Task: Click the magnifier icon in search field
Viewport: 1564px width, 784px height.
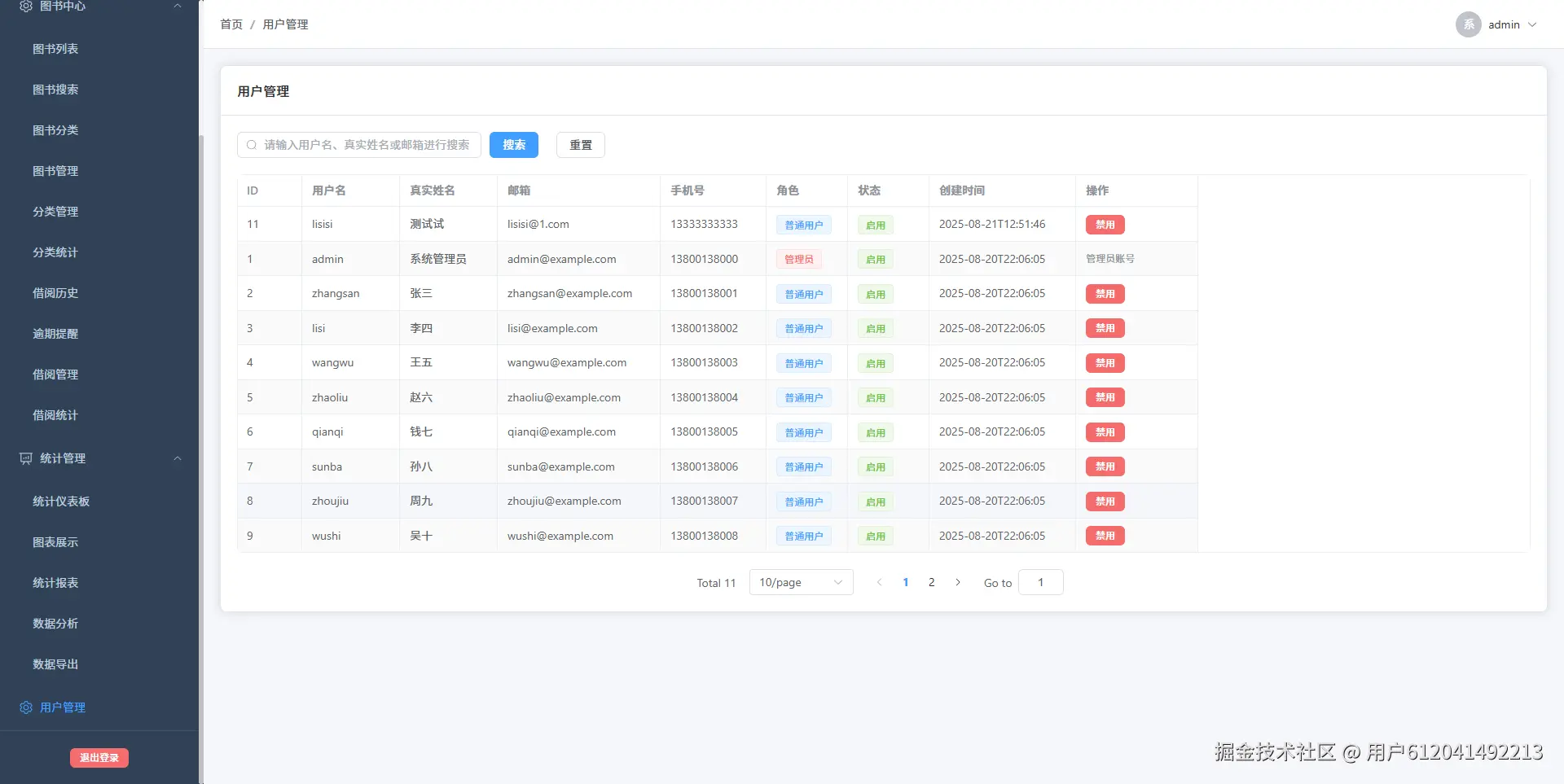Action: click(252, 145)
